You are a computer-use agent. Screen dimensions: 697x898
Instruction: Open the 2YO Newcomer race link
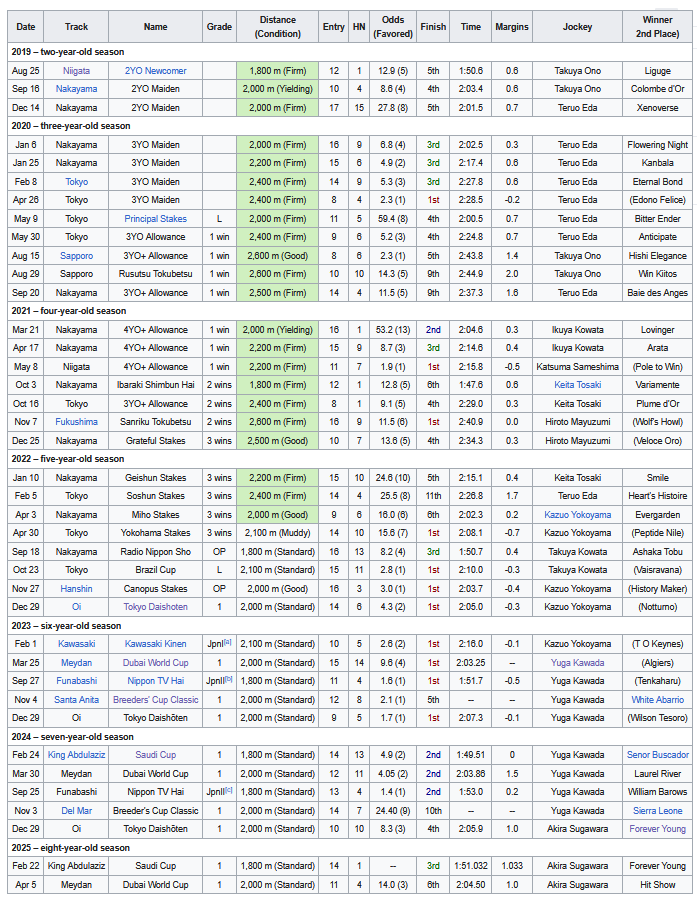(155, 71)
